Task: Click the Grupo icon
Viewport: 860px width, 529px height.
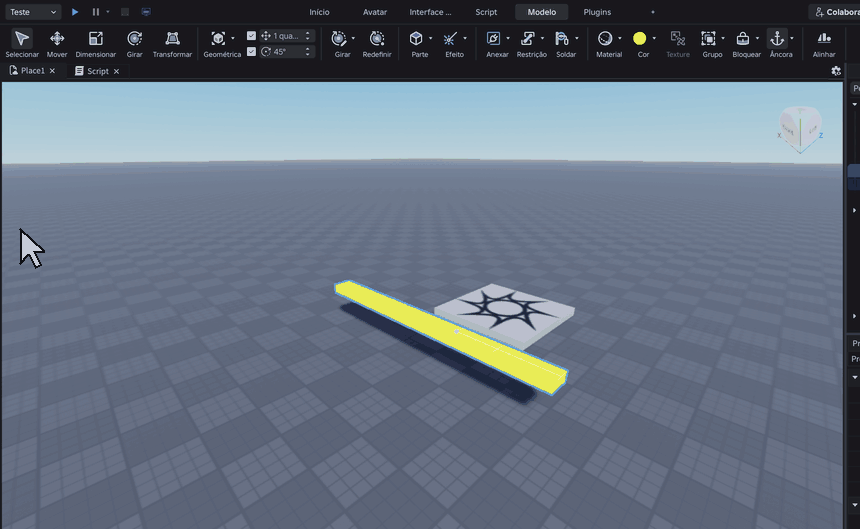Action: 708,38
